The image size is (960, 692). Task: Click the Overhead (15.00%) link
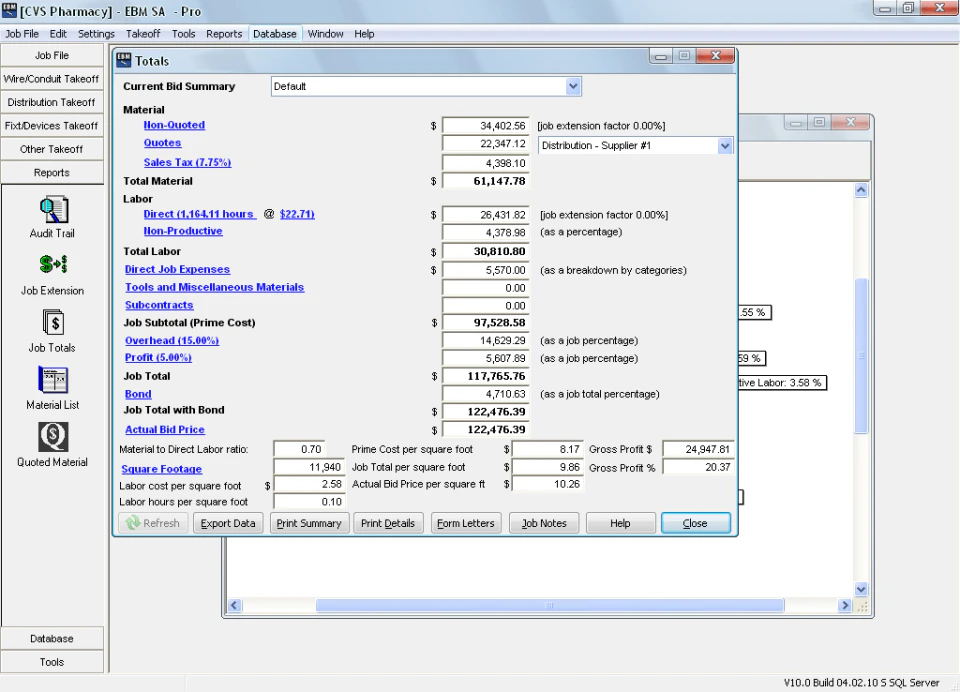(x=170, y=340)
